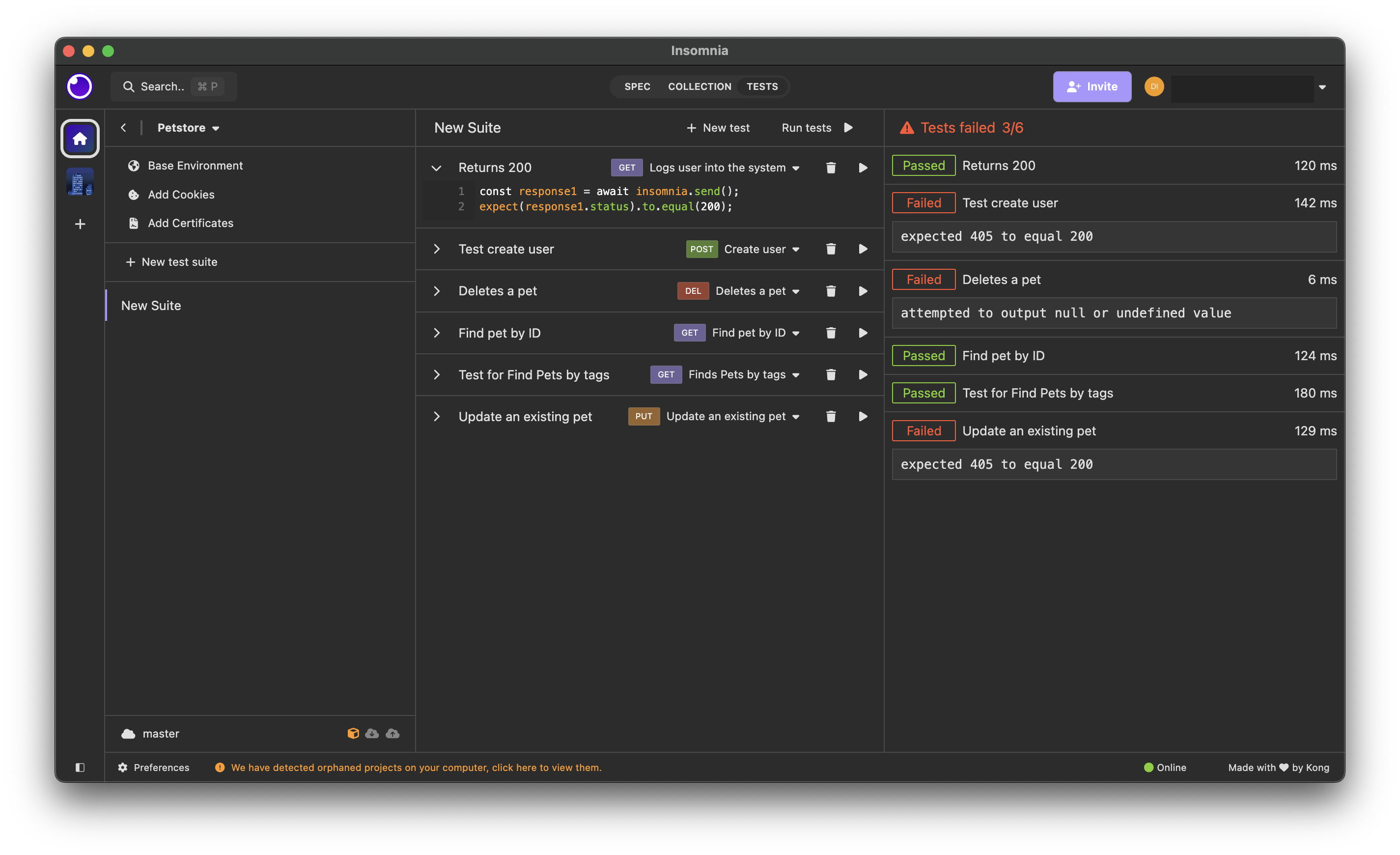
Task: Delete the Deletes a pet test
Action: tap(831, 291)
